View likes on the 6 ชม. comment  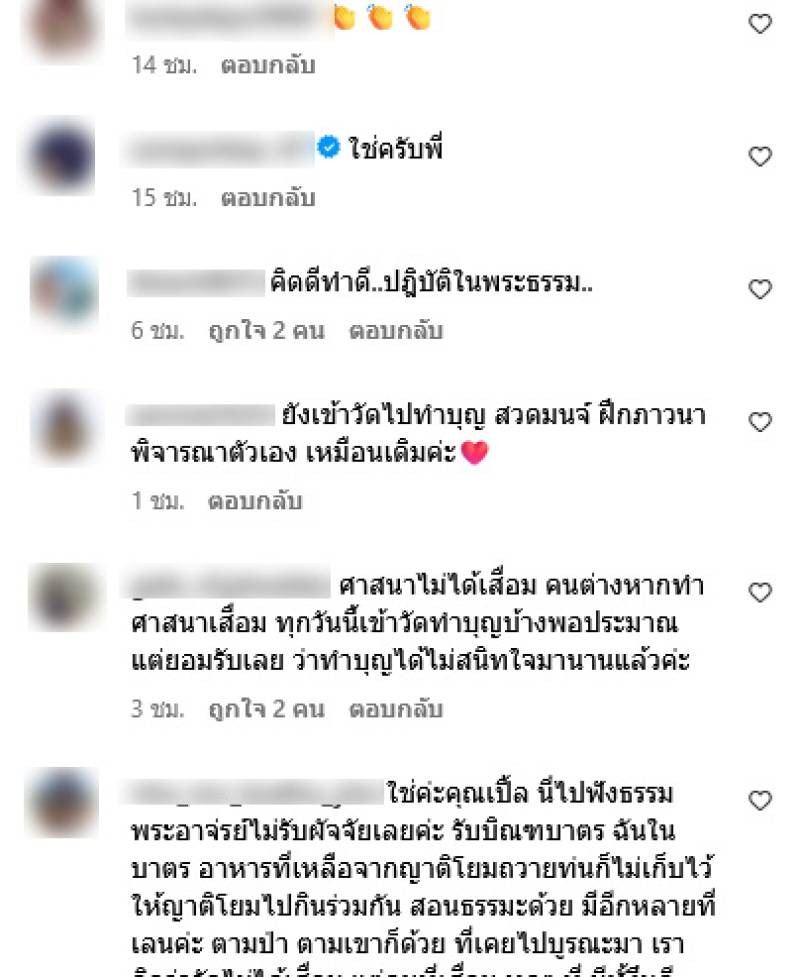coord(267,330)
